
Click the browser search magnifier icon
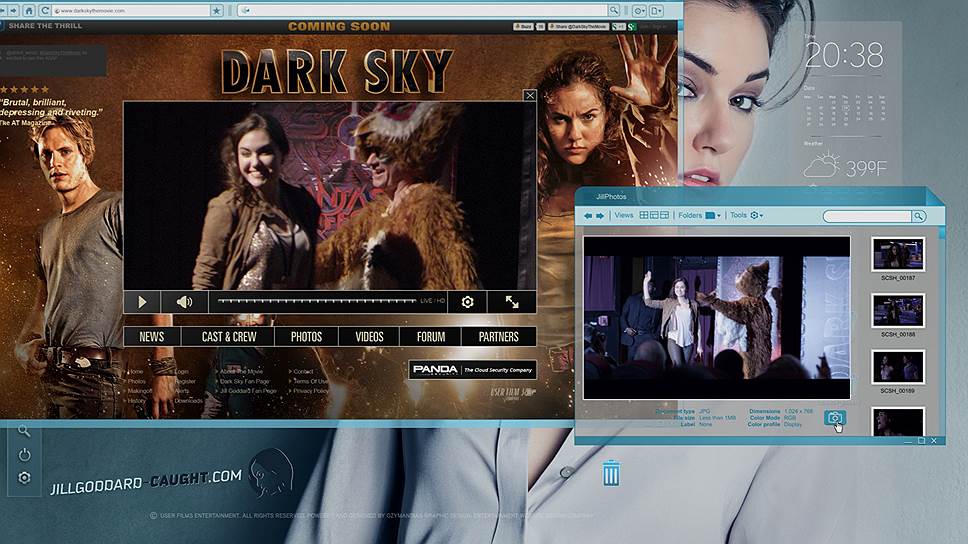[x=614, y=10]
